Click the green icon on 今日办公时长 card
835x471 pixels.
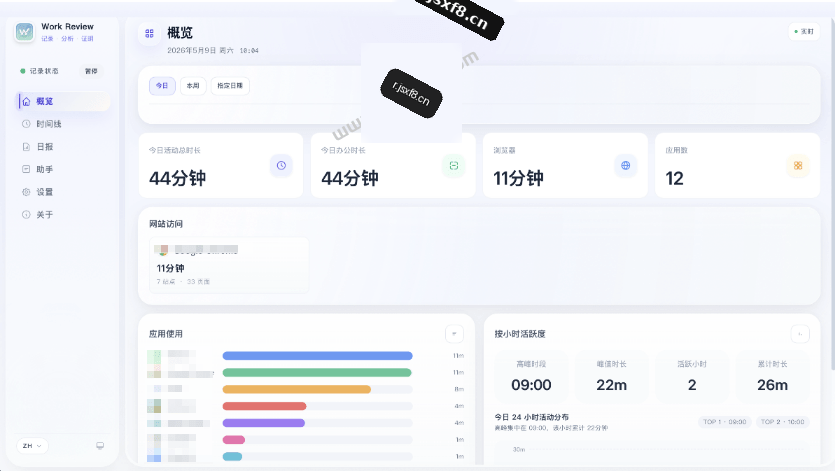click(x=454, y=166)
